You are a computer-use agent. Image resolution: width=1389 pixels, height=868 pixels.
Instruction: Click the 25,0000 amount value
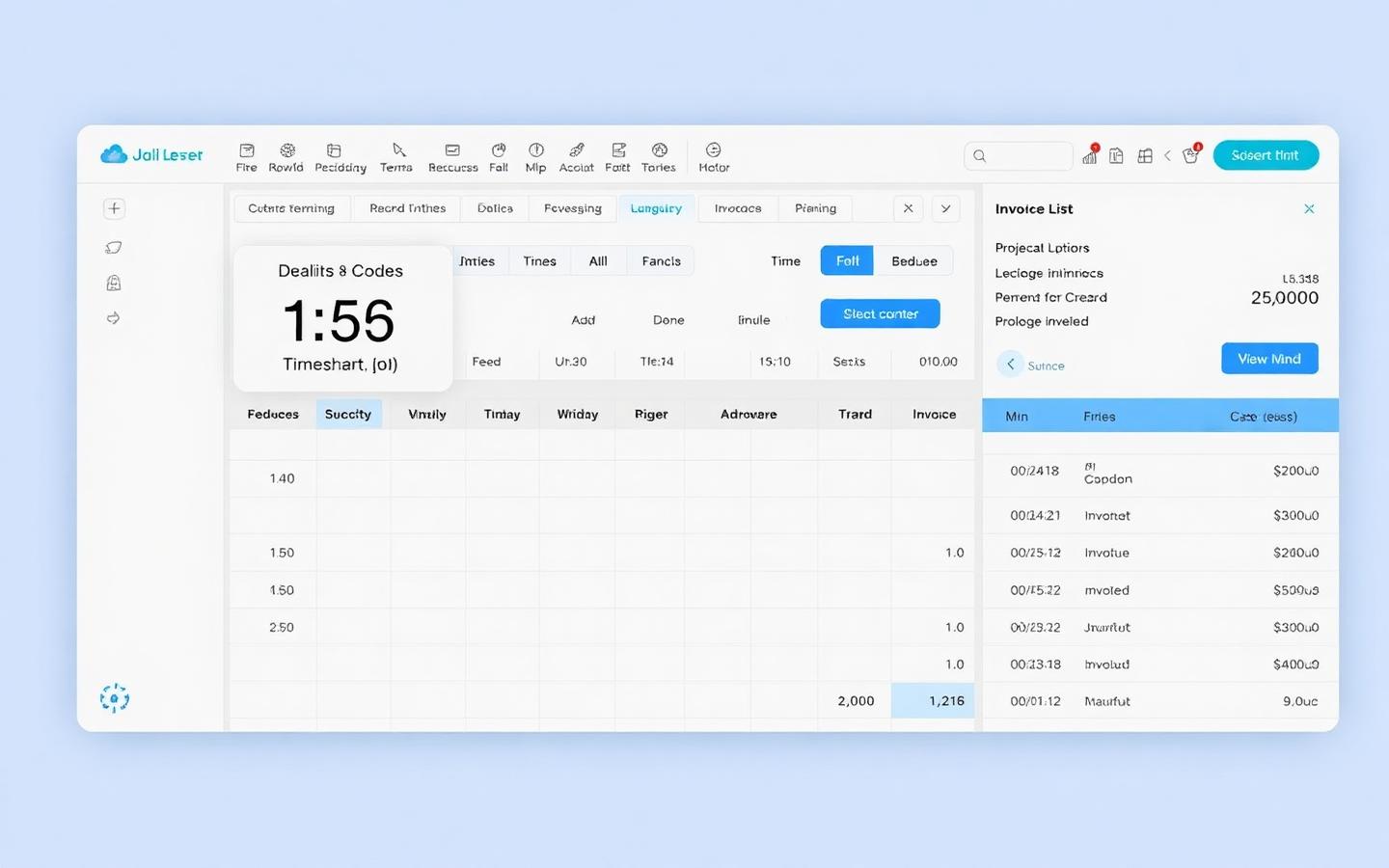click(x=1284, y=298)
